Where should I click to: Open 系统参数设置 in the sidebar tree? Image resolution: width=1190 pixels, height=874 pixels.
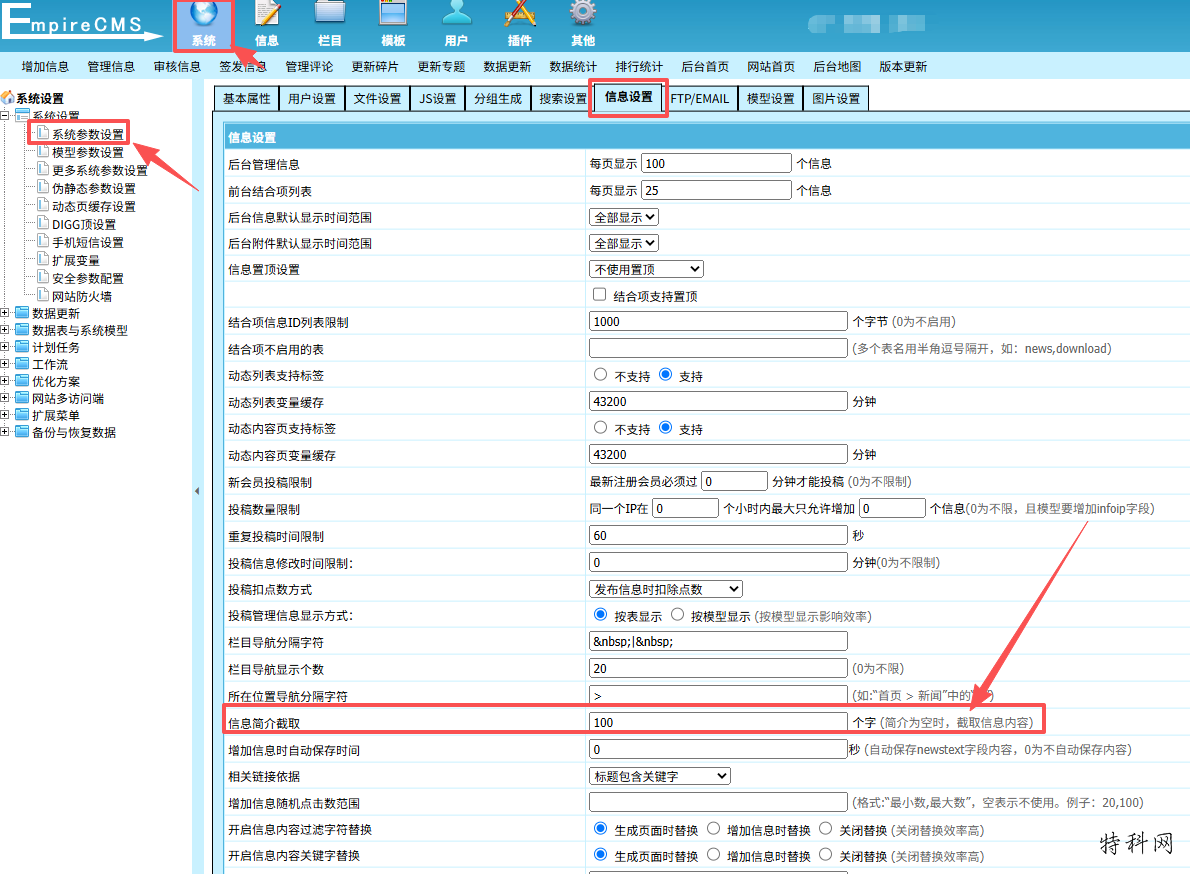pyautogui.click(x=88, y=134)
